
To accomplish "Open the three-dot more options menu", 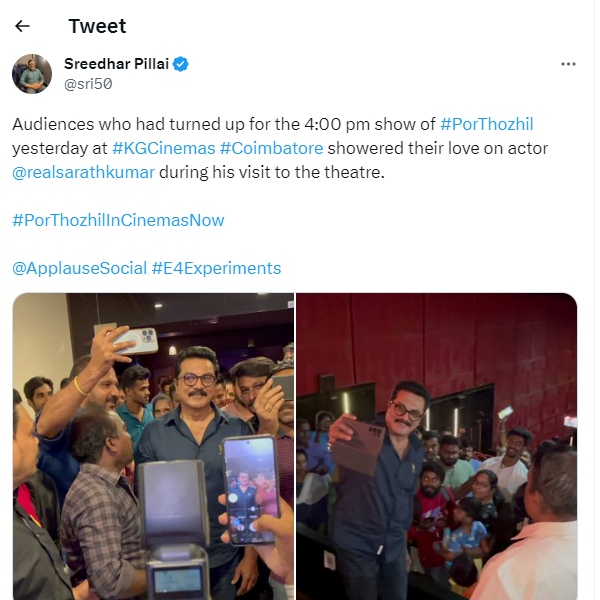I will pos(568,64).
